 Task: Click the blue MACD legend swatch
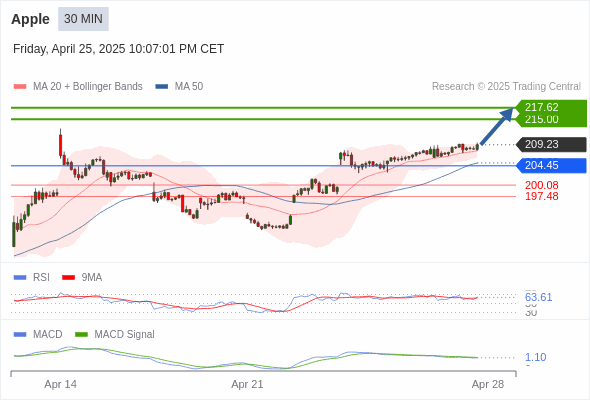pos(20,334)
